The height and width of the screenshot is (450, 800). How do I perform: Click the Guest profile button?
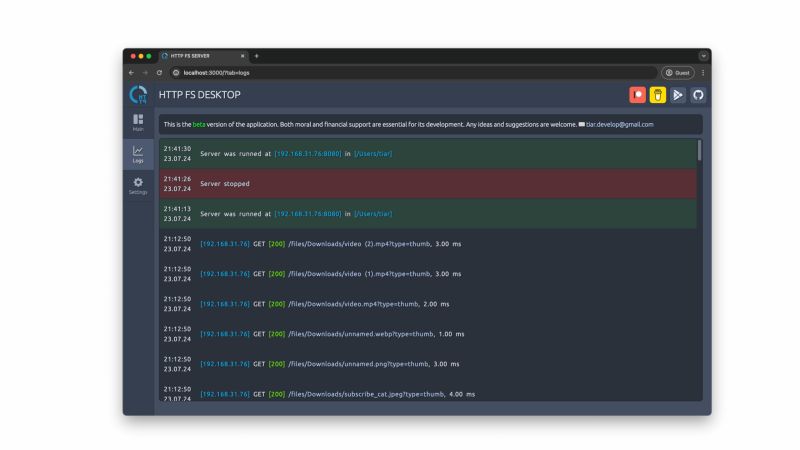click(x=678, y=73)
